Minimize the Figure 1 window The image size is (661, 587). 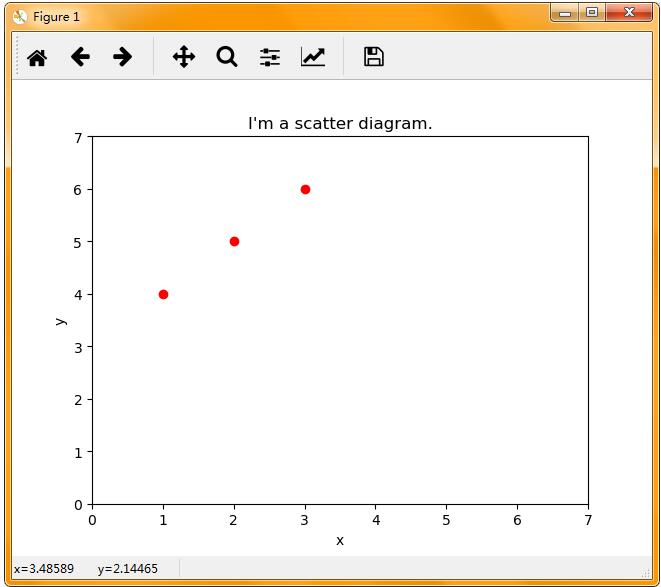click(564, 13)
